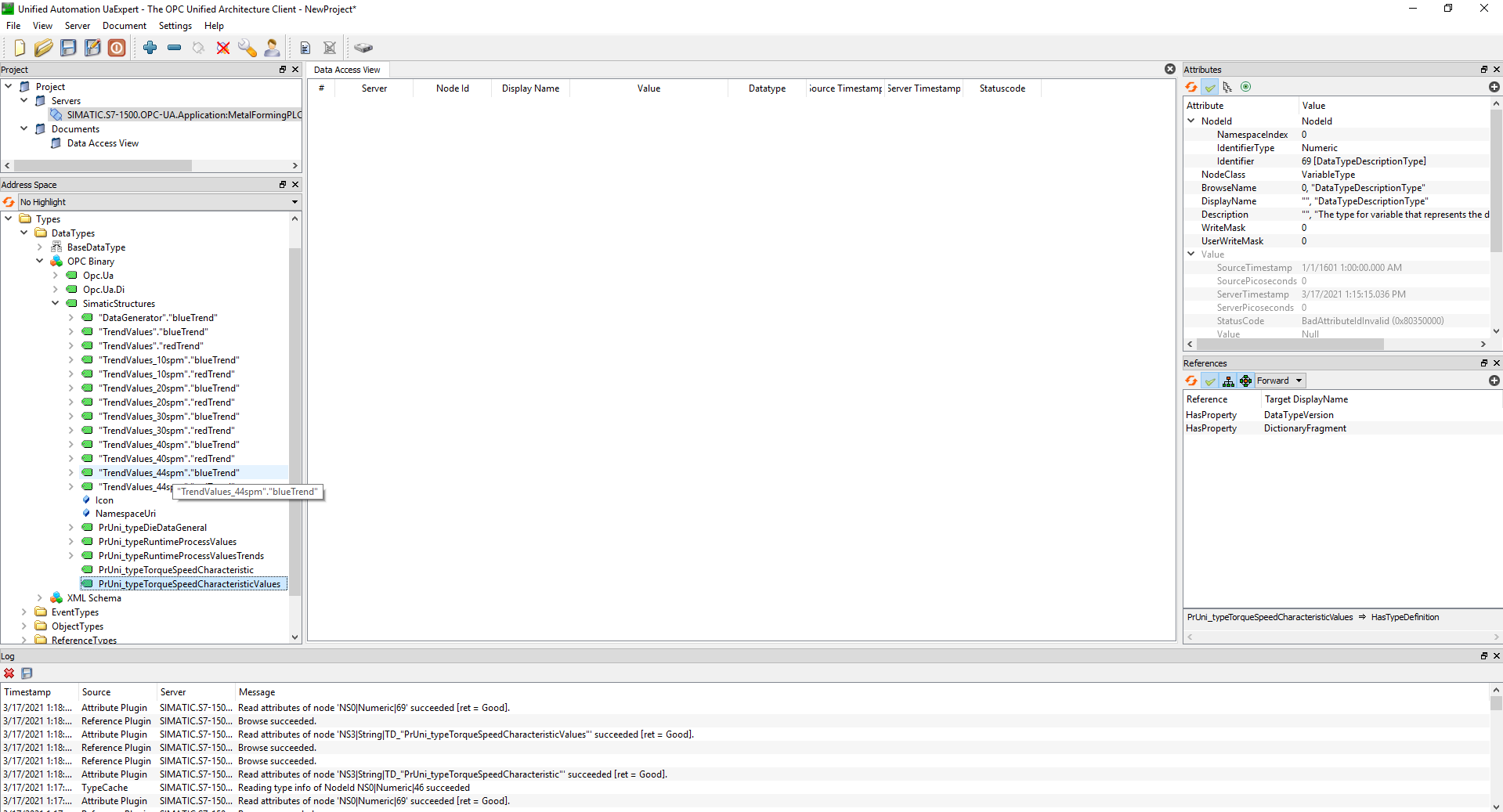Viewport: 1503px width, 812px height.
Task: Clear the Log window entries
Action: coord(9,673)
